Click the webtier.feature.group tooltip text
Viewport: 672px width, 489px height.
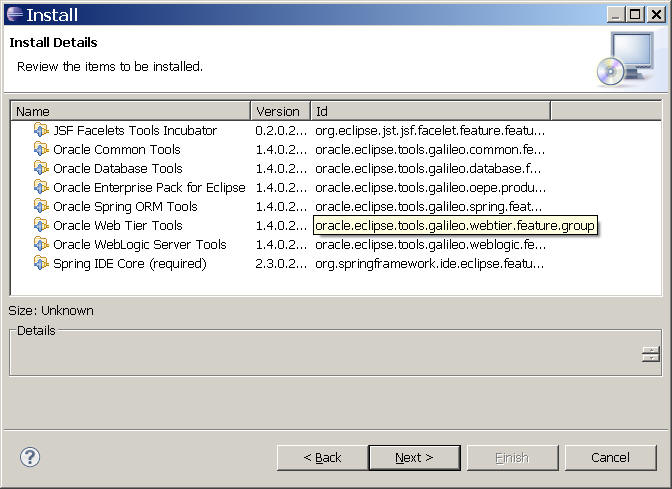[x=455, y=225]
